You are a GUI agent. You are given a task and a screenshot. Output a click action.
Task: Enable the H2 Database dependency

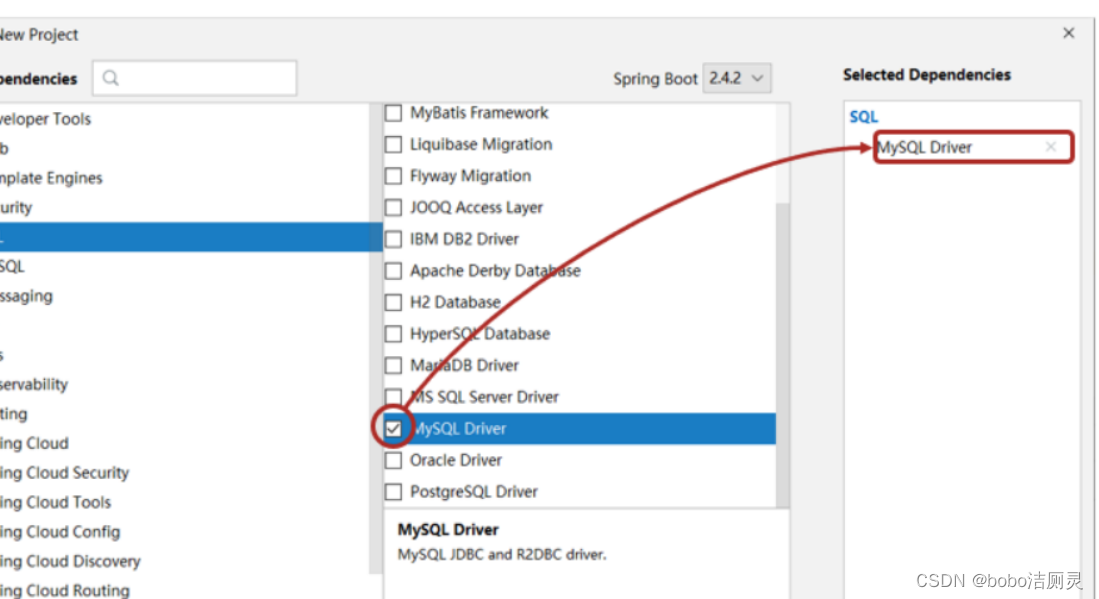point(393,302)
